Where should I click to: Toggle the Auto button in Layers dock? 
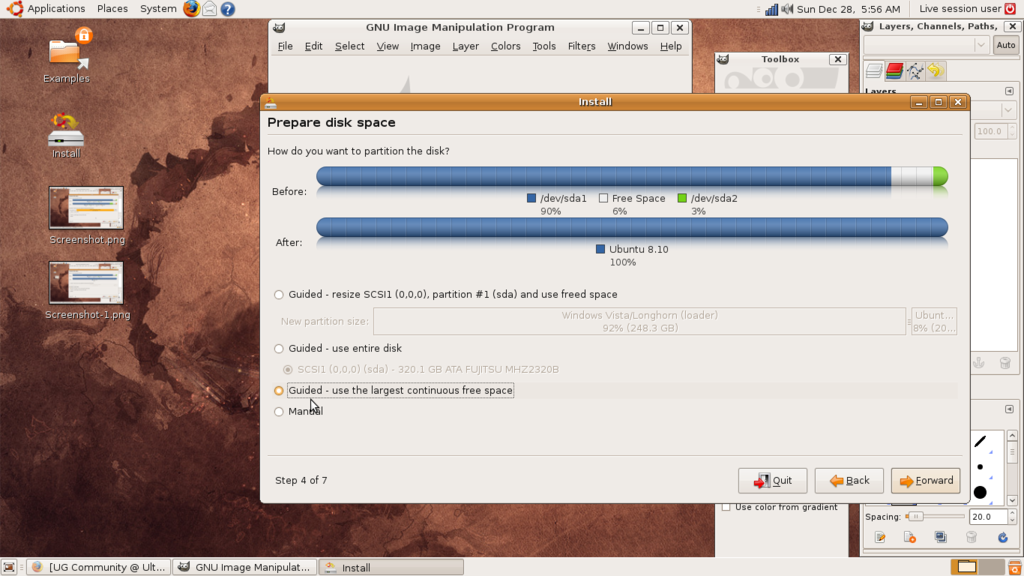pos(1006,45)
